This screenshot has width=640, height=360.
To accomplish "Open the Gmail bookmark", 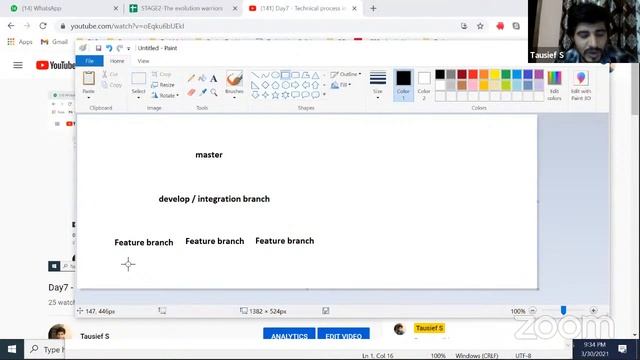I will point(54,42).
